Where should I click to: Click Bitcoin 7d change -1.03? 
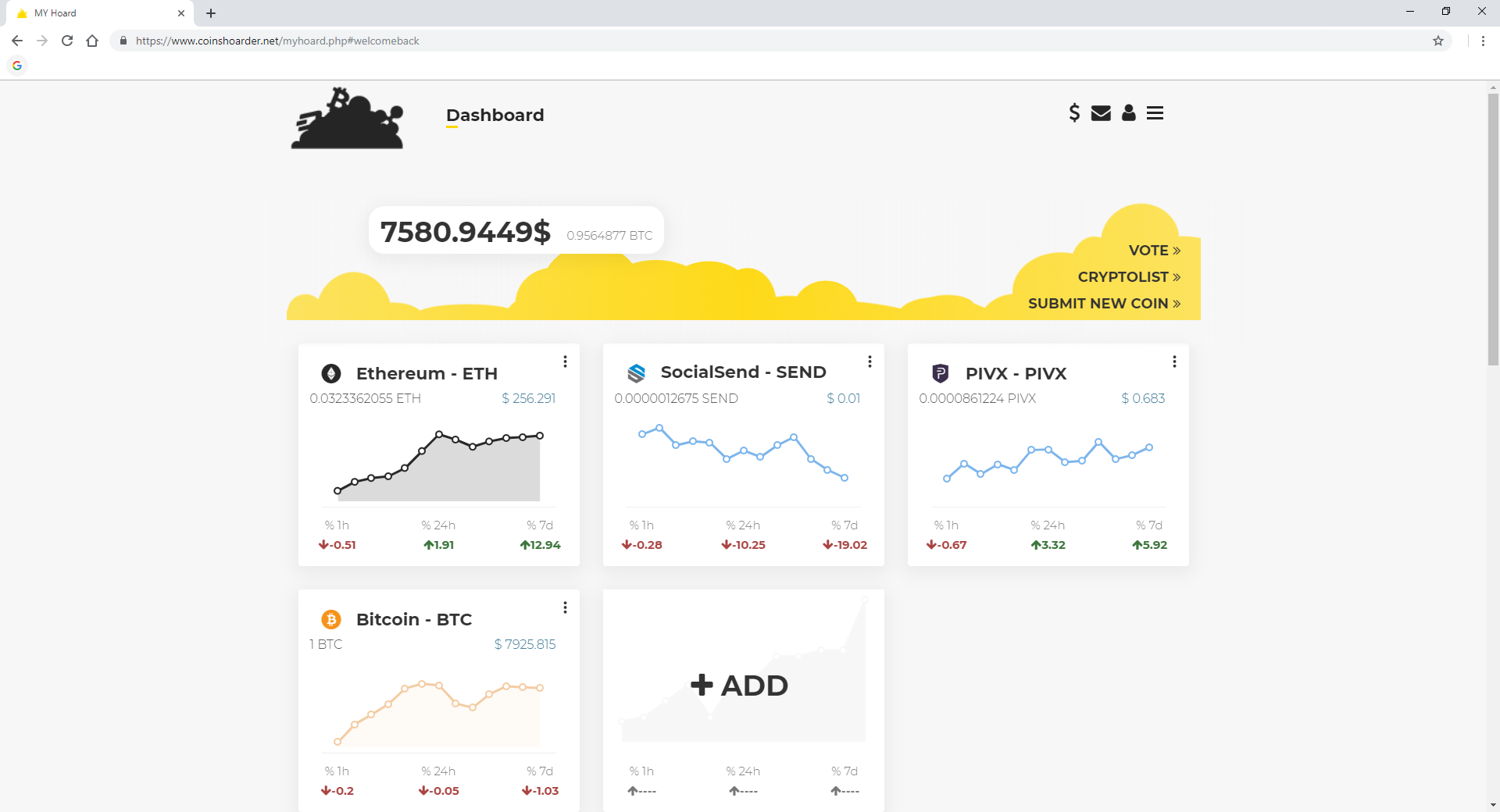540,791
